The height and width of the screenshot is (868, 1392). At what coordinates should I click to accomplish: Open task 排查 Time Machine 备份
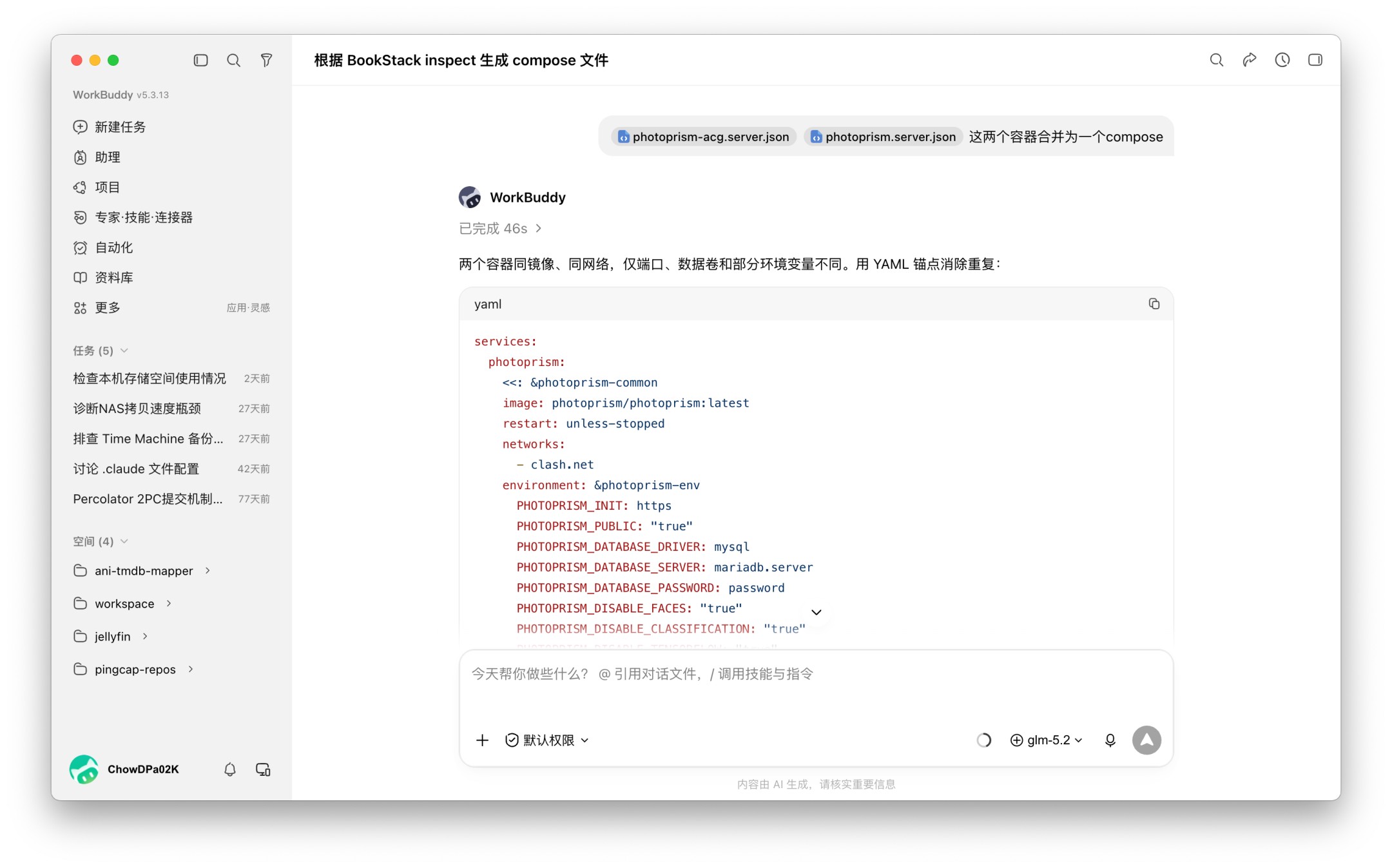coord(171,439)
